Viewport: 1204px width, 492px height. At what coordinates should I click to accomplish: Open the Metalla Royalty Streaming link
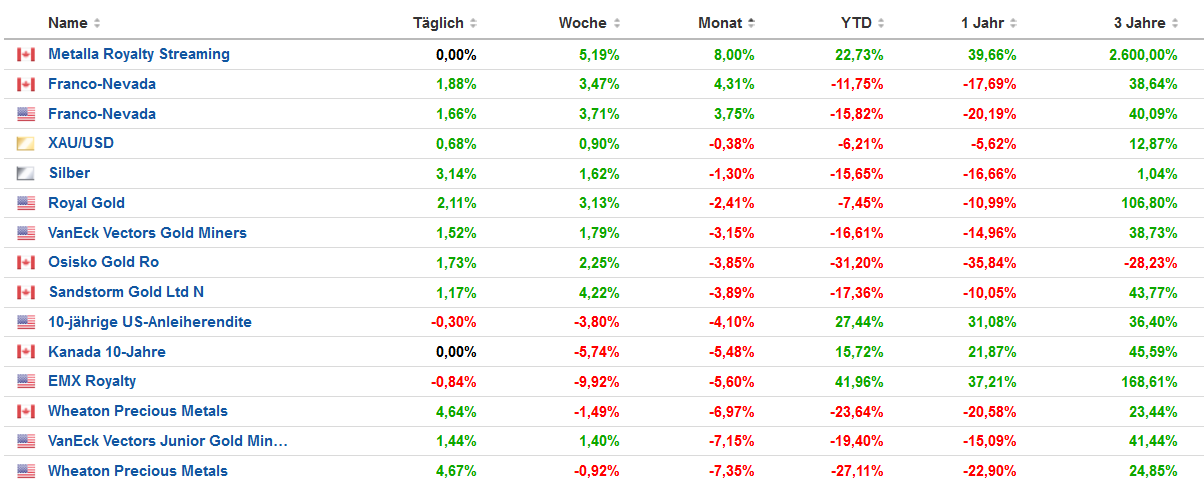point(139,54)
